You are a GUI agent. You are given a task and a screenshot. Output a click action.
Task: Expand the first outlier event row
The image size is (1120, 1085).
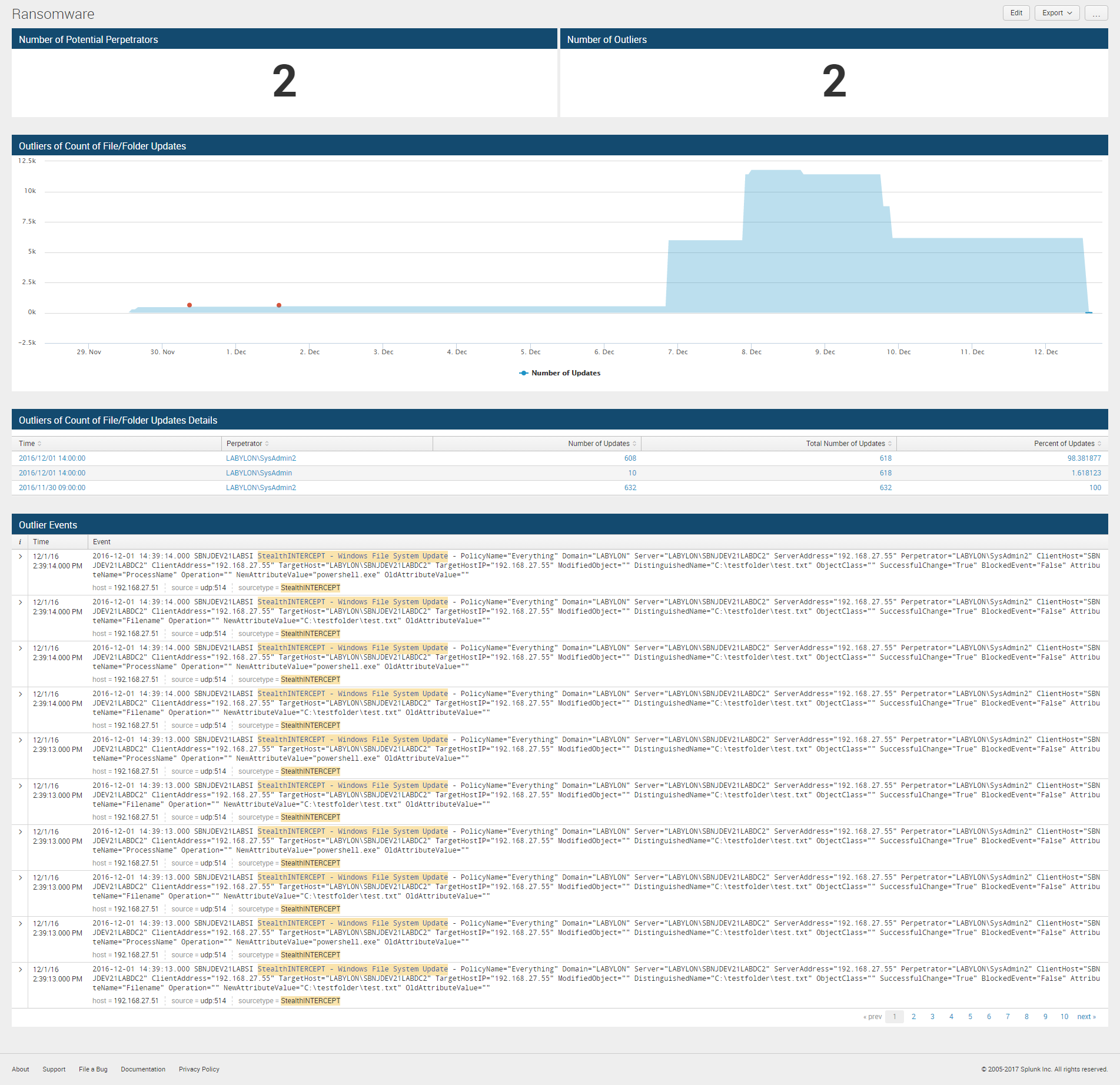click(20, 557)
